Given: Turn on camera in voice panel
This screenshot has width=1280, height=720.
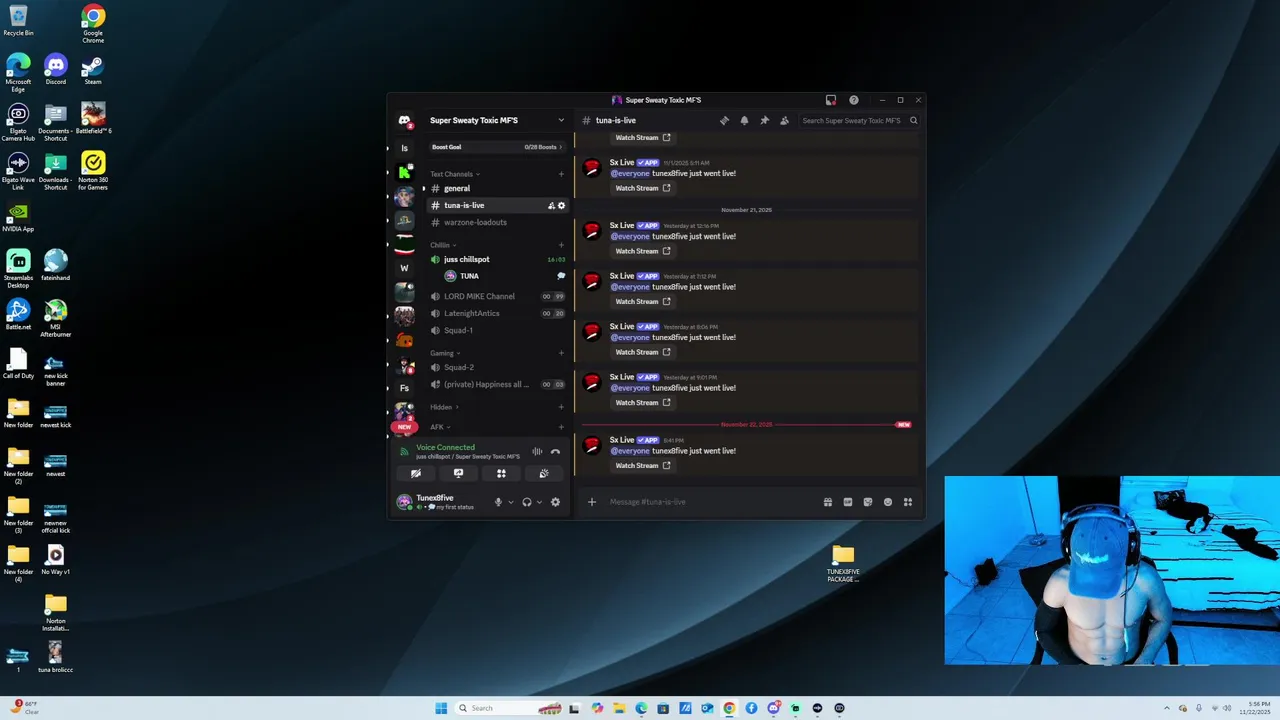Looking at the screenshot, I should pyautogui.click(x=415, y=474).
